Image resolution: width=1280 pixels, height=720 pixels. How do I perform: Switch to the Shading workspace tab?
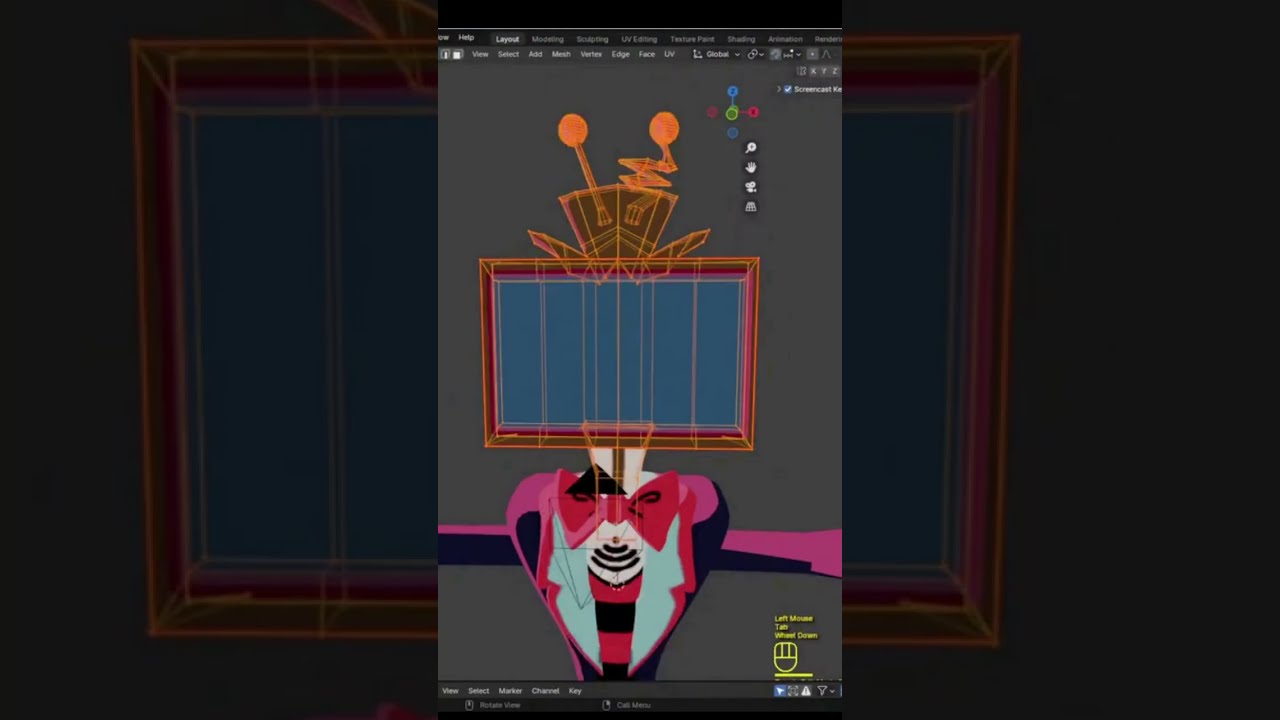coord(741,39)
